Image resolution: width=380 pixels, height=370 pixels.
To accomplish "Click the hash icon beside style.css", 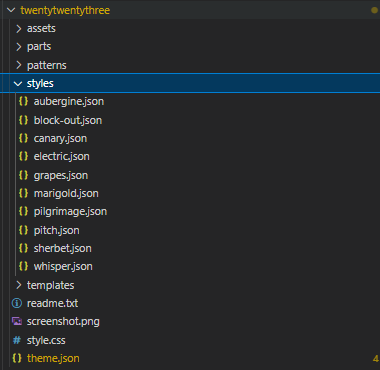I will click(x=17, y=340).
